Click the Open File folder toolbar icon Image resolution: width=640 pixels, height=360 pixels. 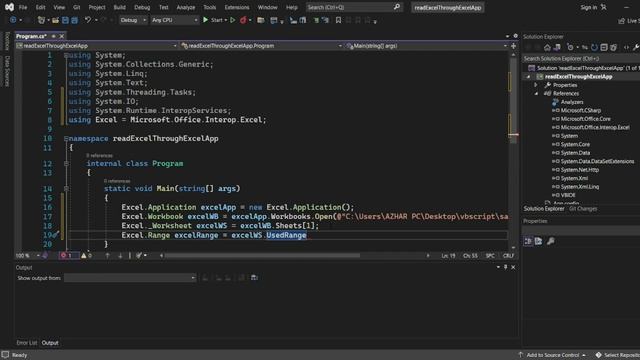pyautogui.click(x=56, y=20)
